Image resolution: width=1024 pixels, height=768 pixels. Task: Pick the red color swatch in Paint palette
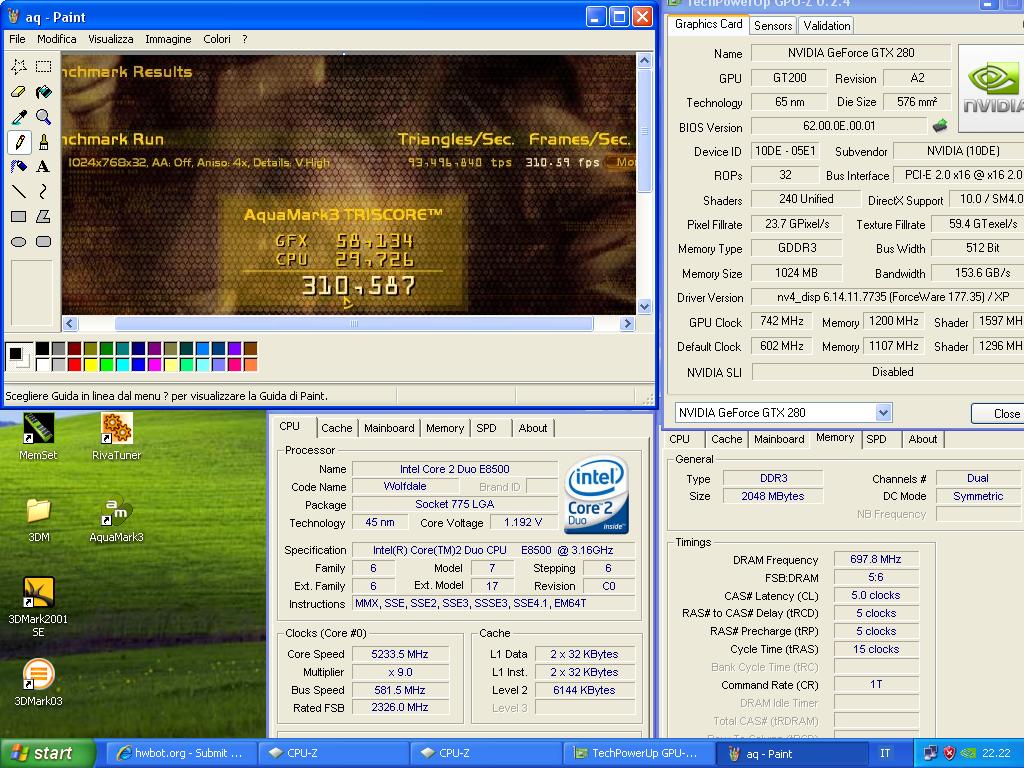tap(74, 364)
